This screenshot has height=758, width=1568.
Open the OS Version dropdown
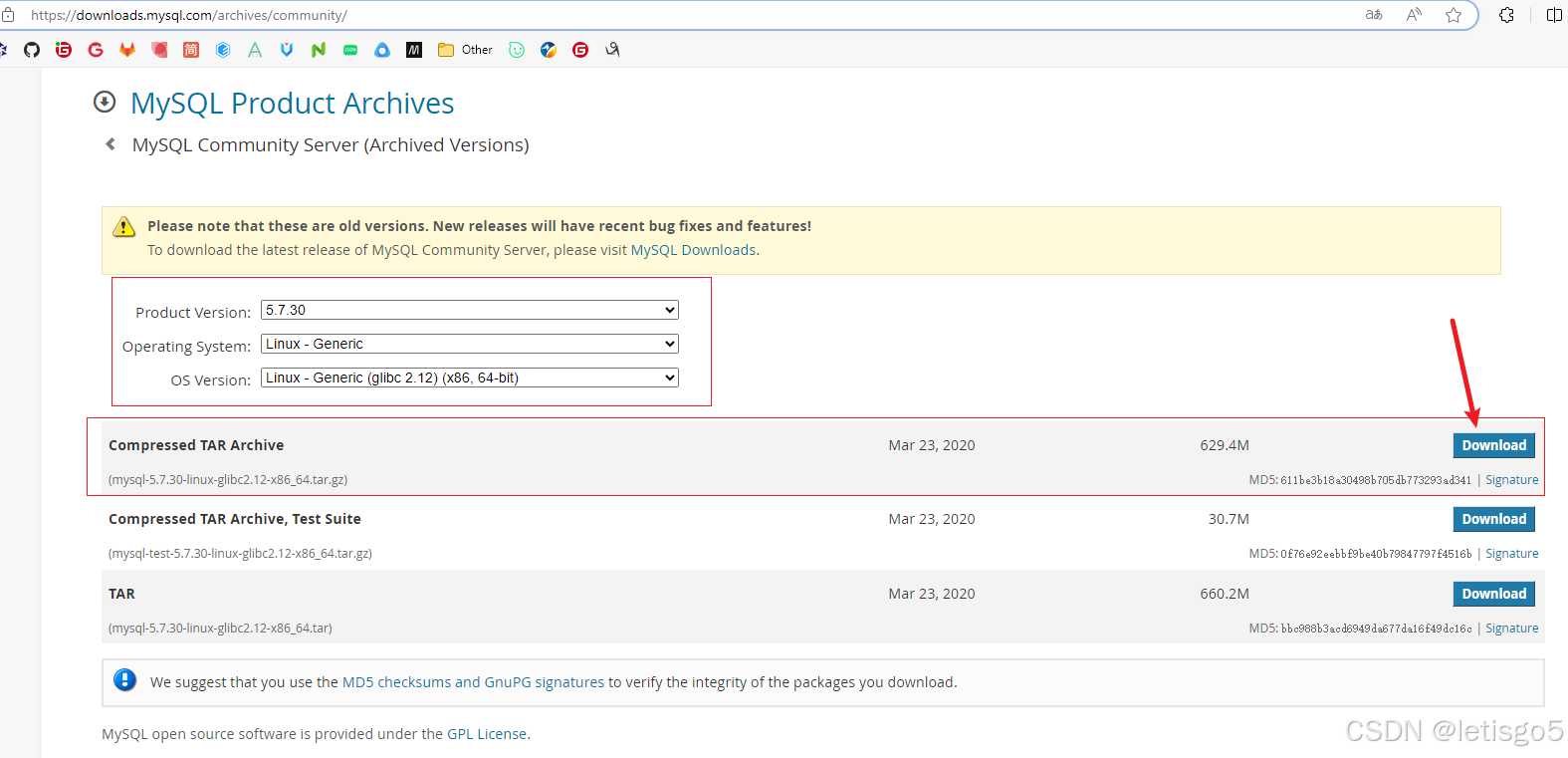[470, 378]
